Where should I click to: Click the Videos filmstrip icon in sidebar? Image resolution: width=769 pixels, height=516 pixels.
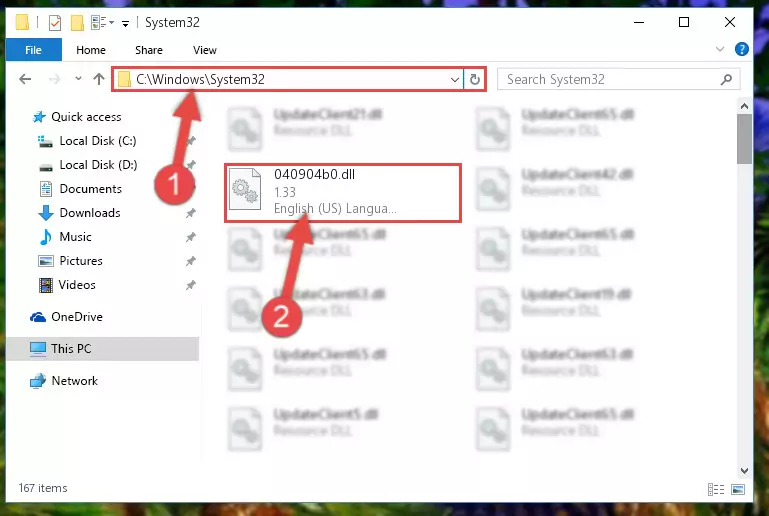point(46,285)
